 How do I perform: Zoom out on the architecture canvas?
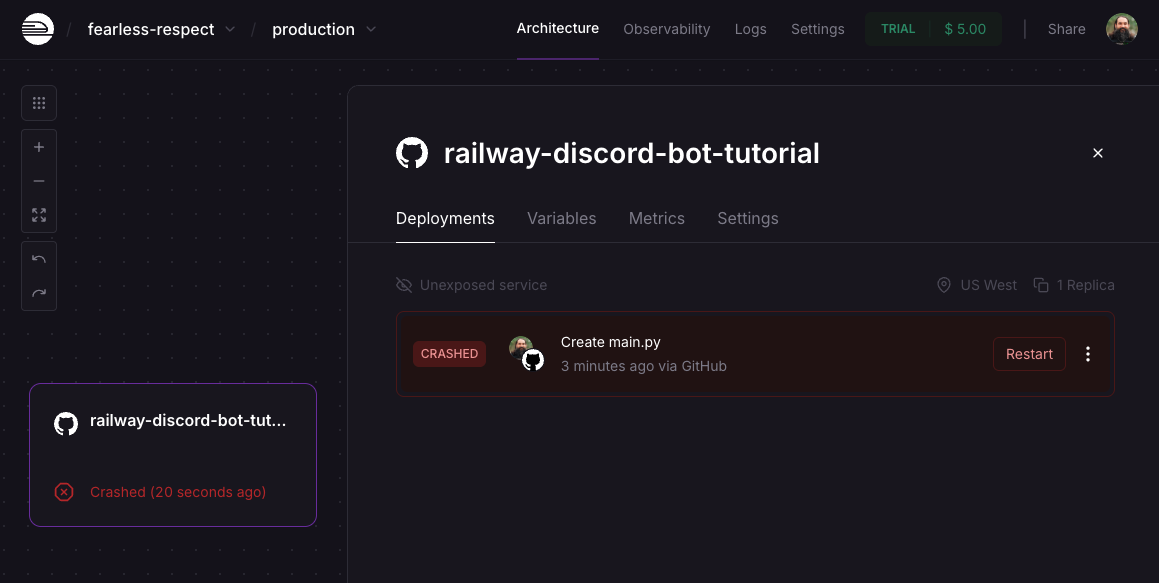[39, 181]
